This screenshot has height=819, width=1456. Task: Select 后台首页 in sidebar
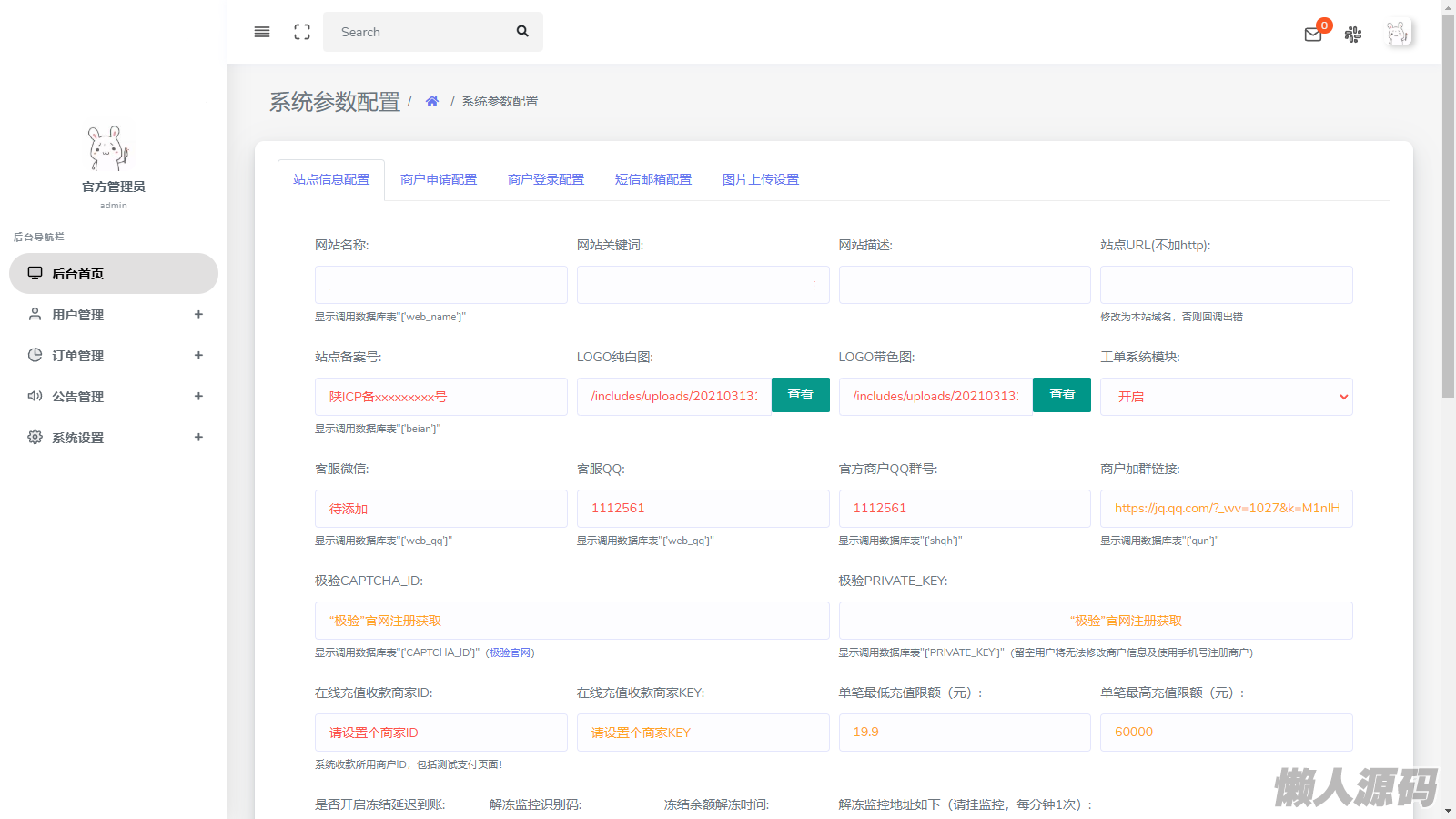[114, 274]
